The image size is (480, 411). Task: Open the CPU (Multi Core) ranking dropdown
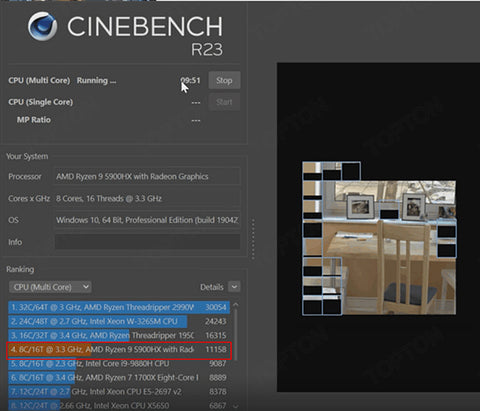coord(50,287)
